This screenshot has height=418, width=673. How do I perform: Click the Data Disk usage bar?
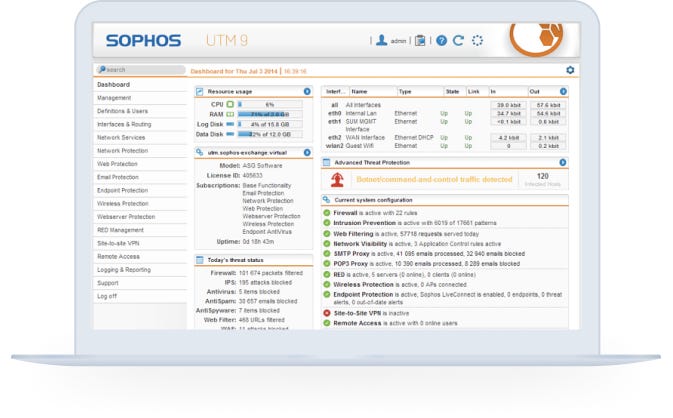click(270, 134)
